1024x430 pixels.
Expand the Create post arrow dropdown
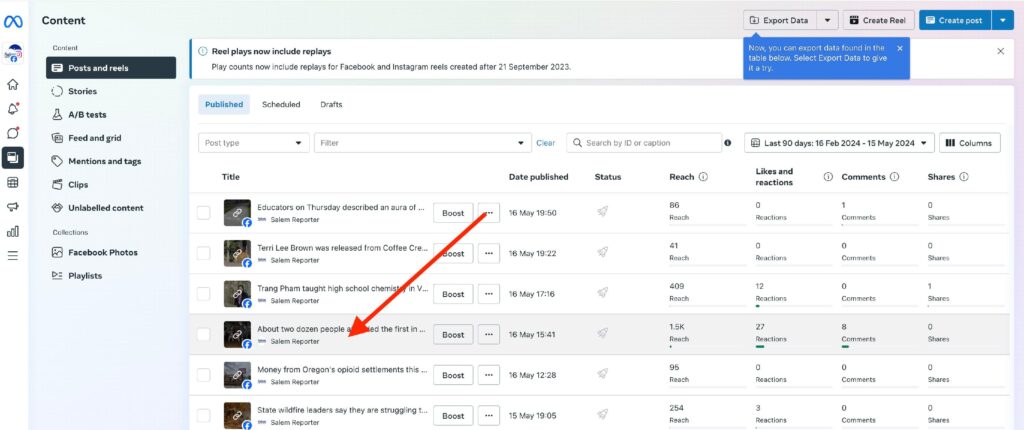pos(1003,20)
